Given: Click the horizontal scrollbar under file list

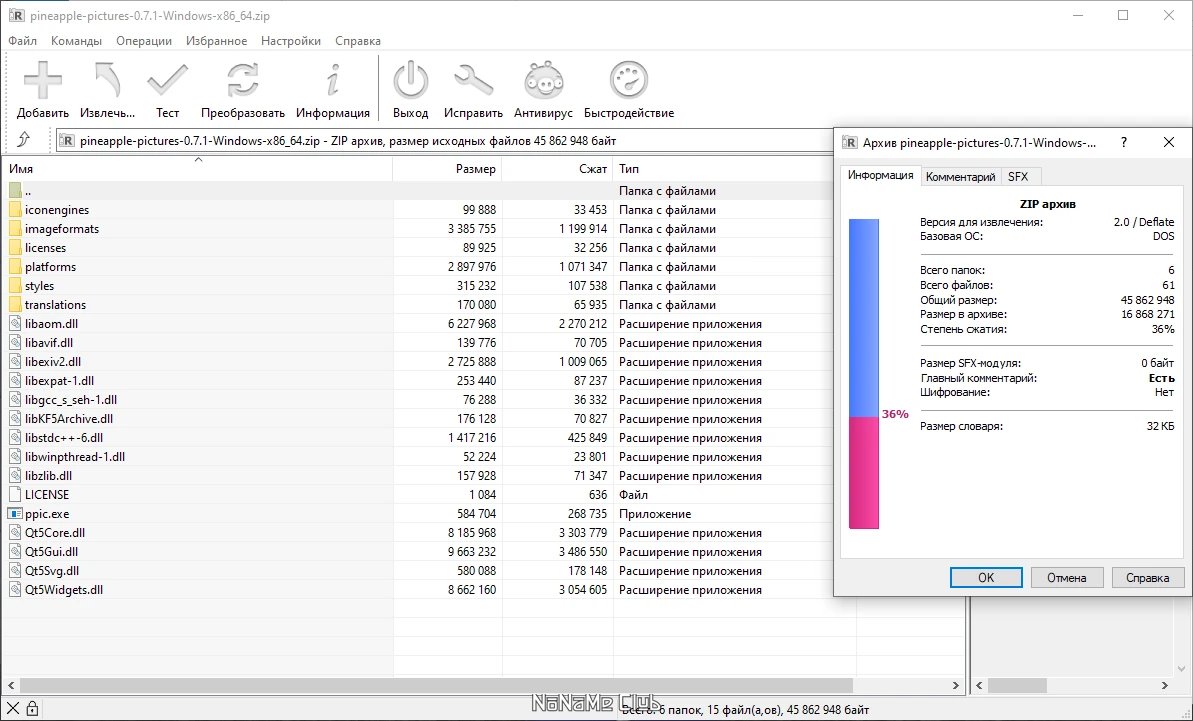Looking at the screenshot, I should point(430,686).
